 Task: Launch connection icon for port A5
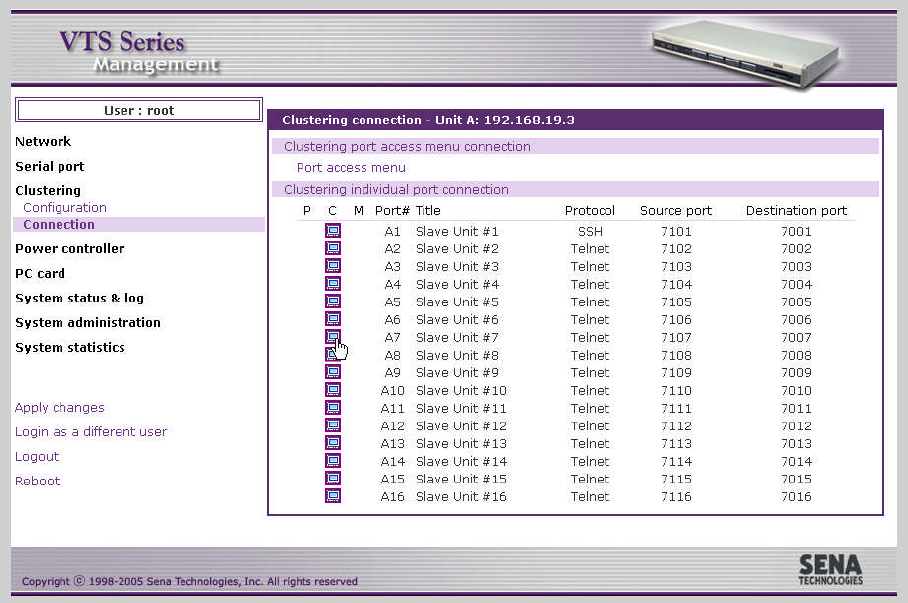pos(333,302)
